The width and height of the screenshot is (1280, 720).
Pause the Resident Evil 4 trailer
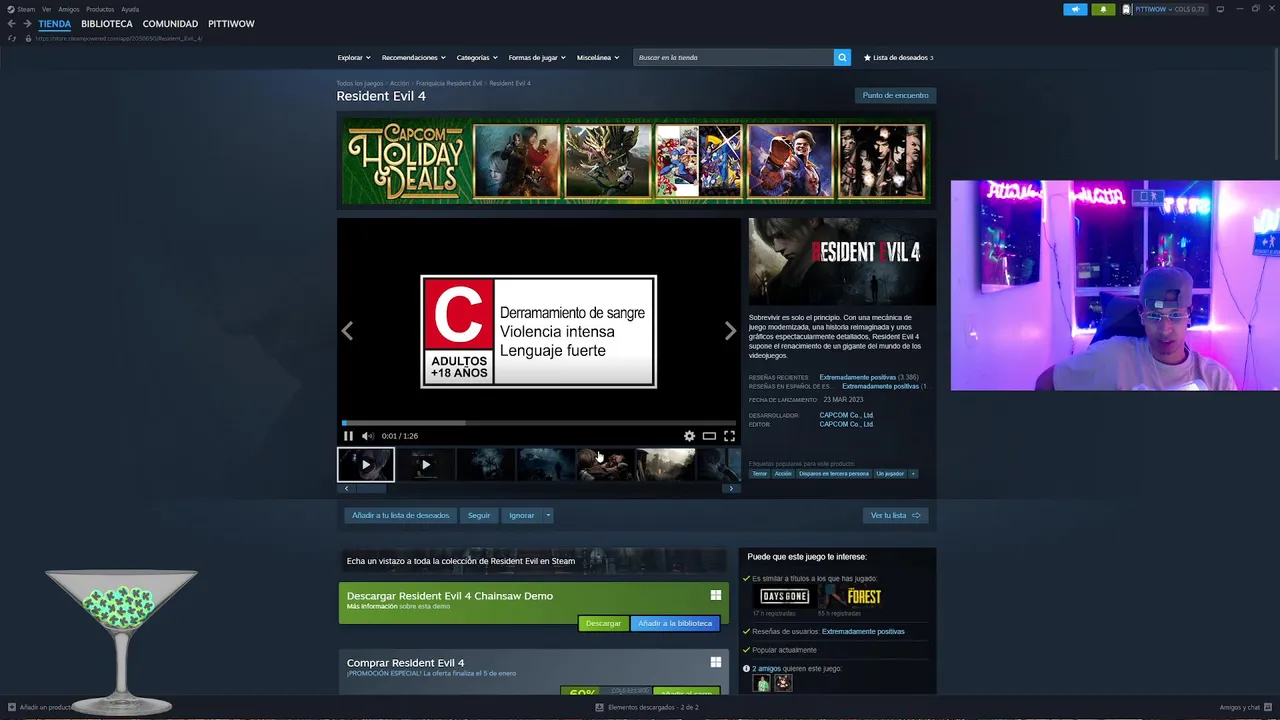point(348,436)
